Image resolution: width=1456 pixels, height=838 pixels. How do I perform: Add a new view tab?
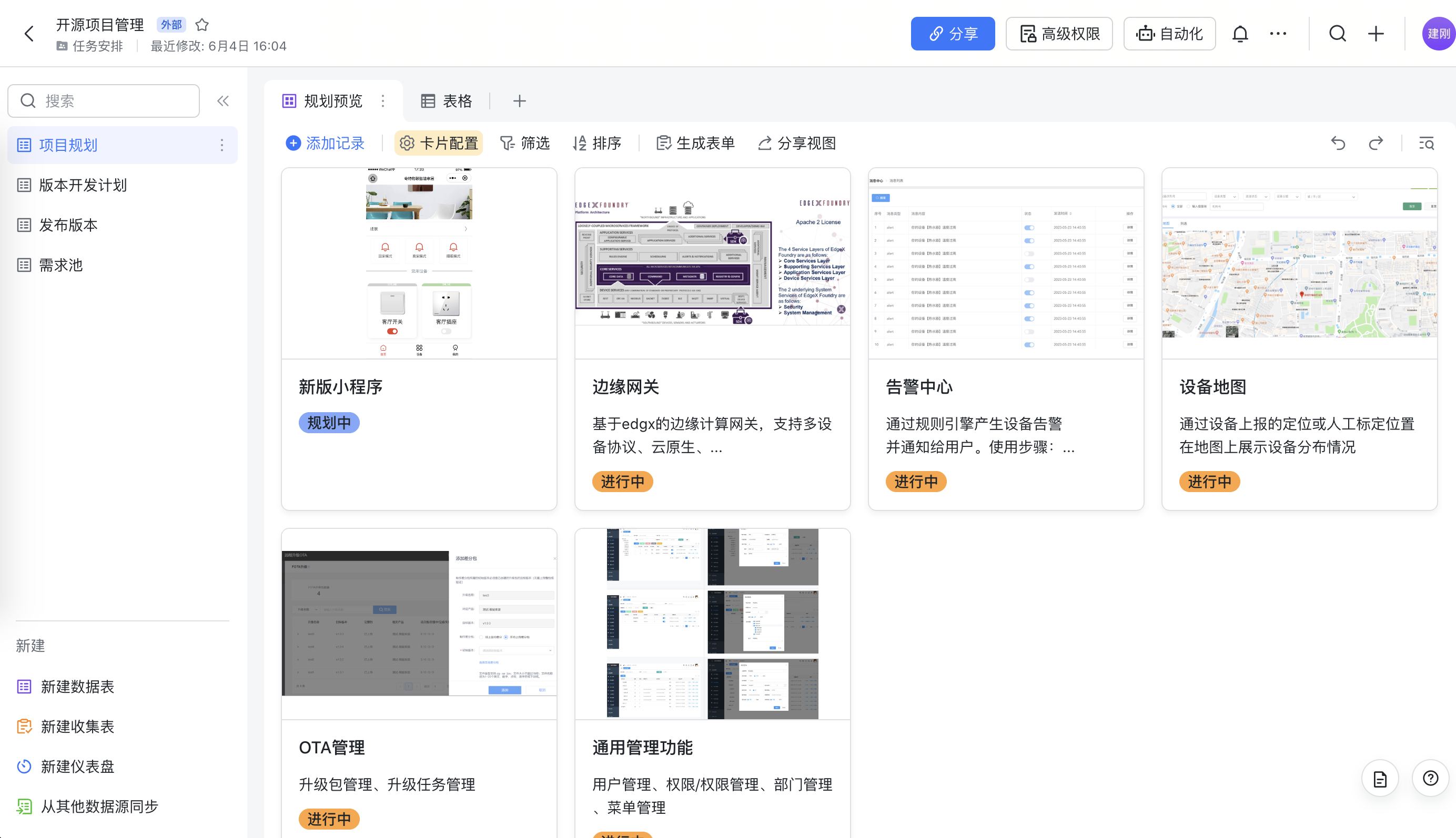(x=519, y=101)
